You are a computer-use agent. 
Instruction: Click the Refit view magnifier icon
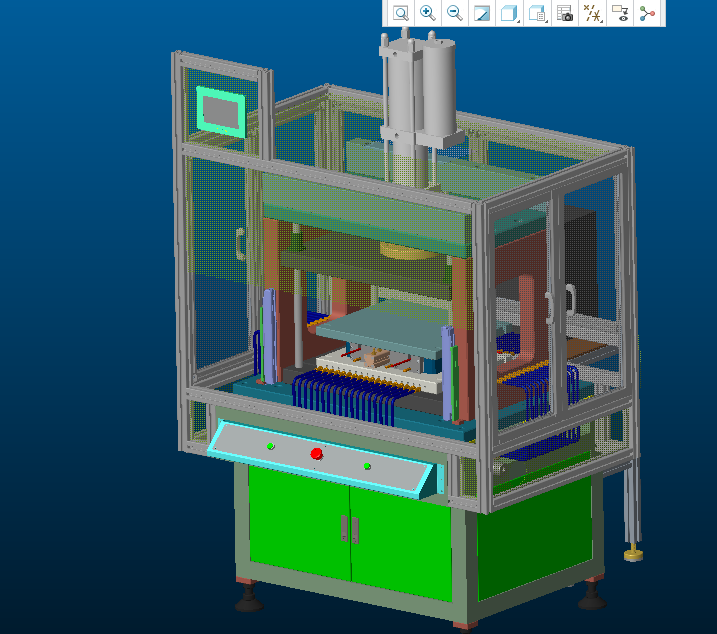click(x=401, y=13)
